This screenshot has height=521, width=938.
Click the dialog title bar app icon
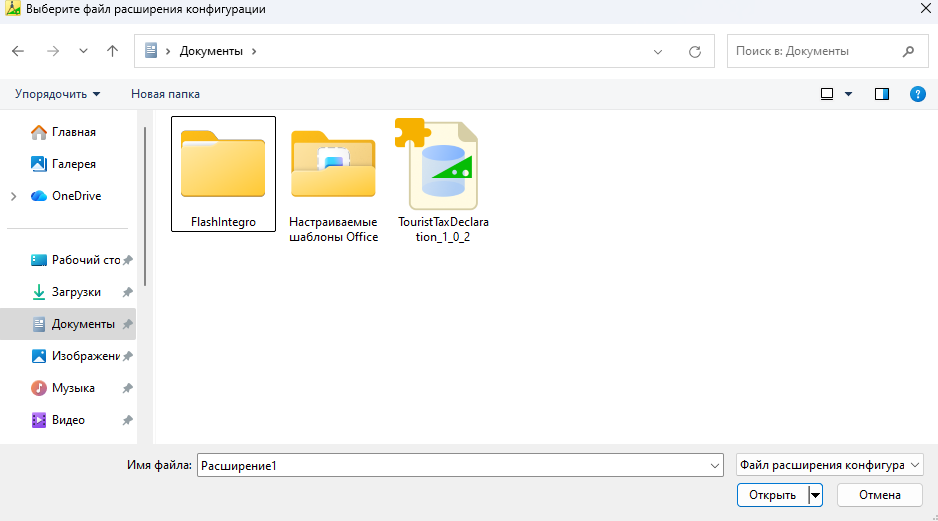tap(13, 9)
